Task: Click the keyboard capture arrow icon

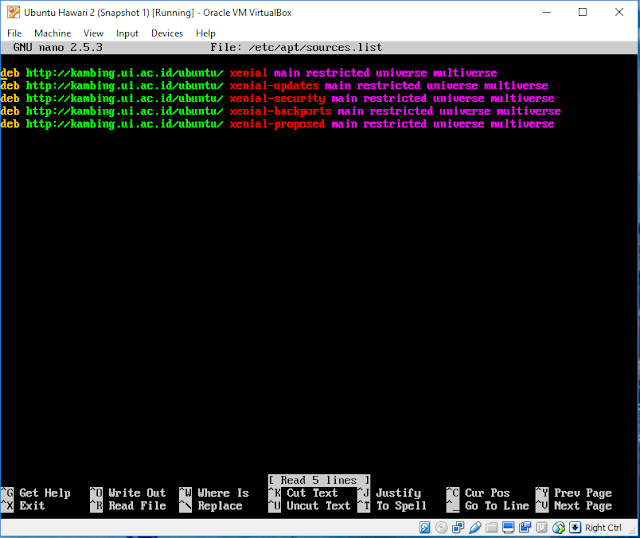Action: 575,528
